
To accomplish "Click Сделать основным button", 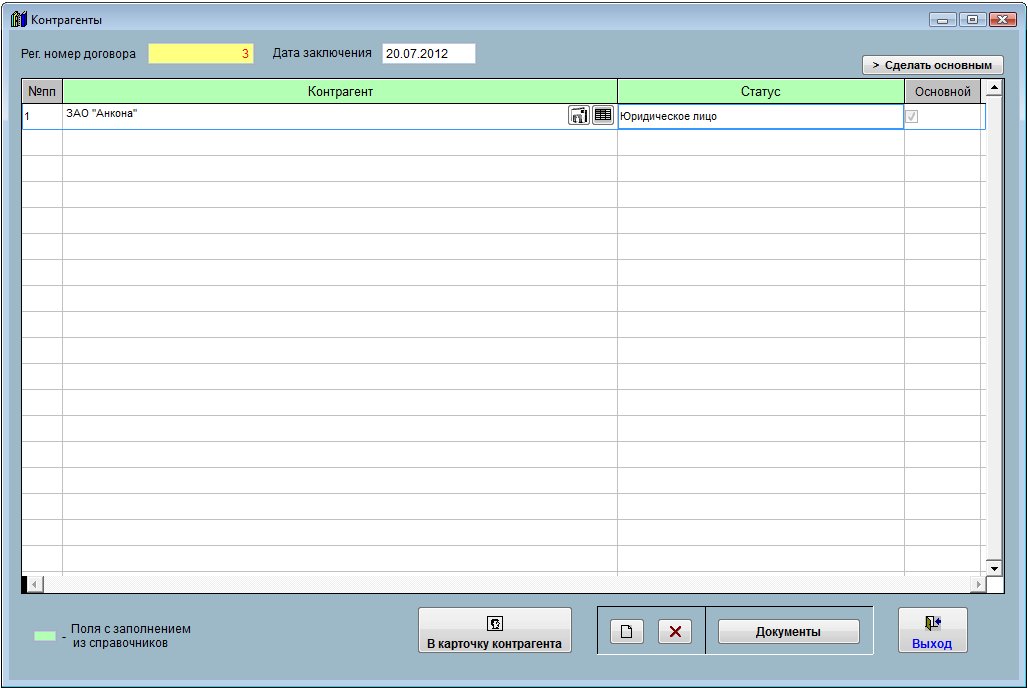I will [932, 65].
